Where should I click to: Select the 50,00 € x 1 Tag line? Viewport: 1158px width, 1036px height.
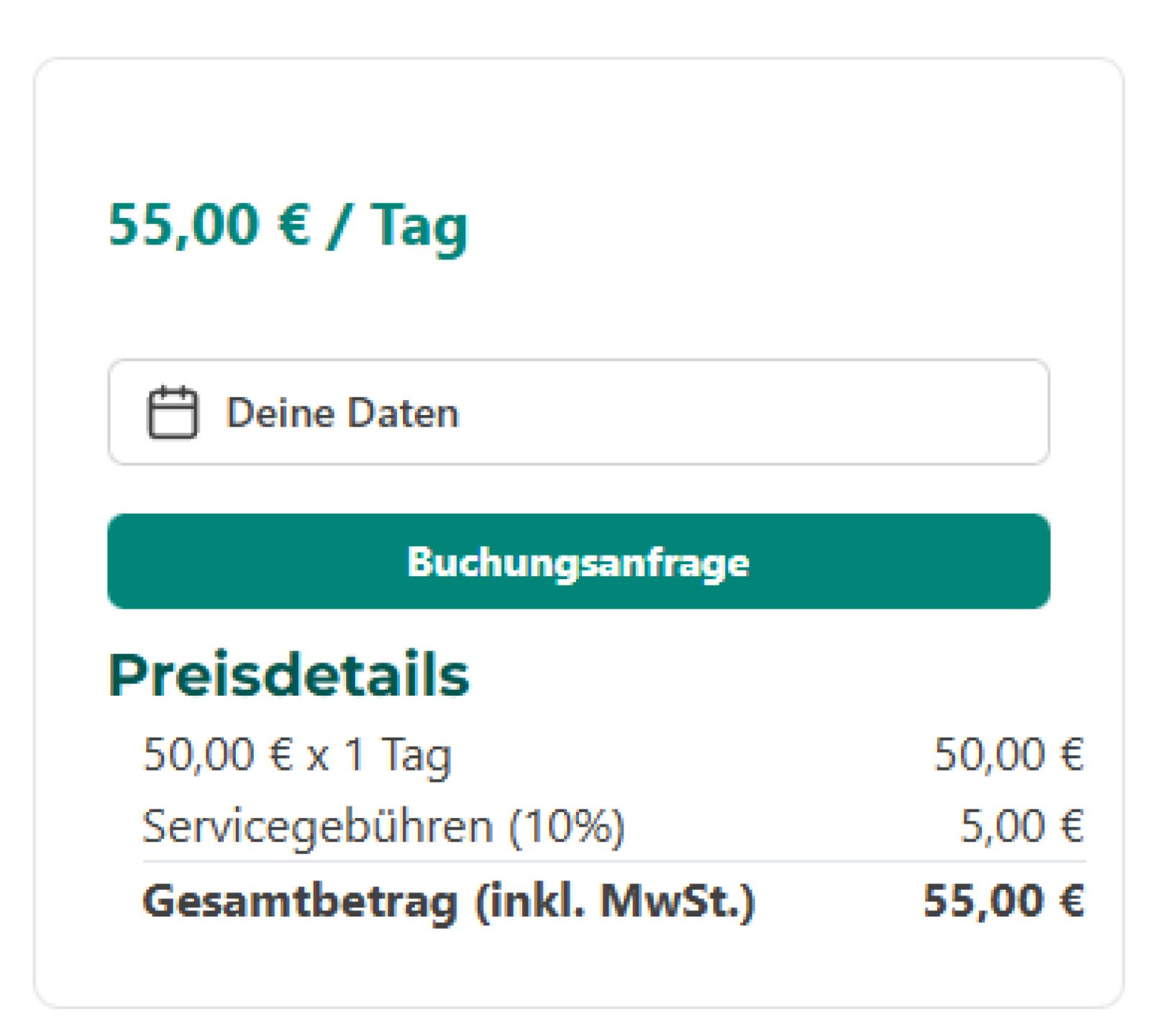[x=297, y=755]
